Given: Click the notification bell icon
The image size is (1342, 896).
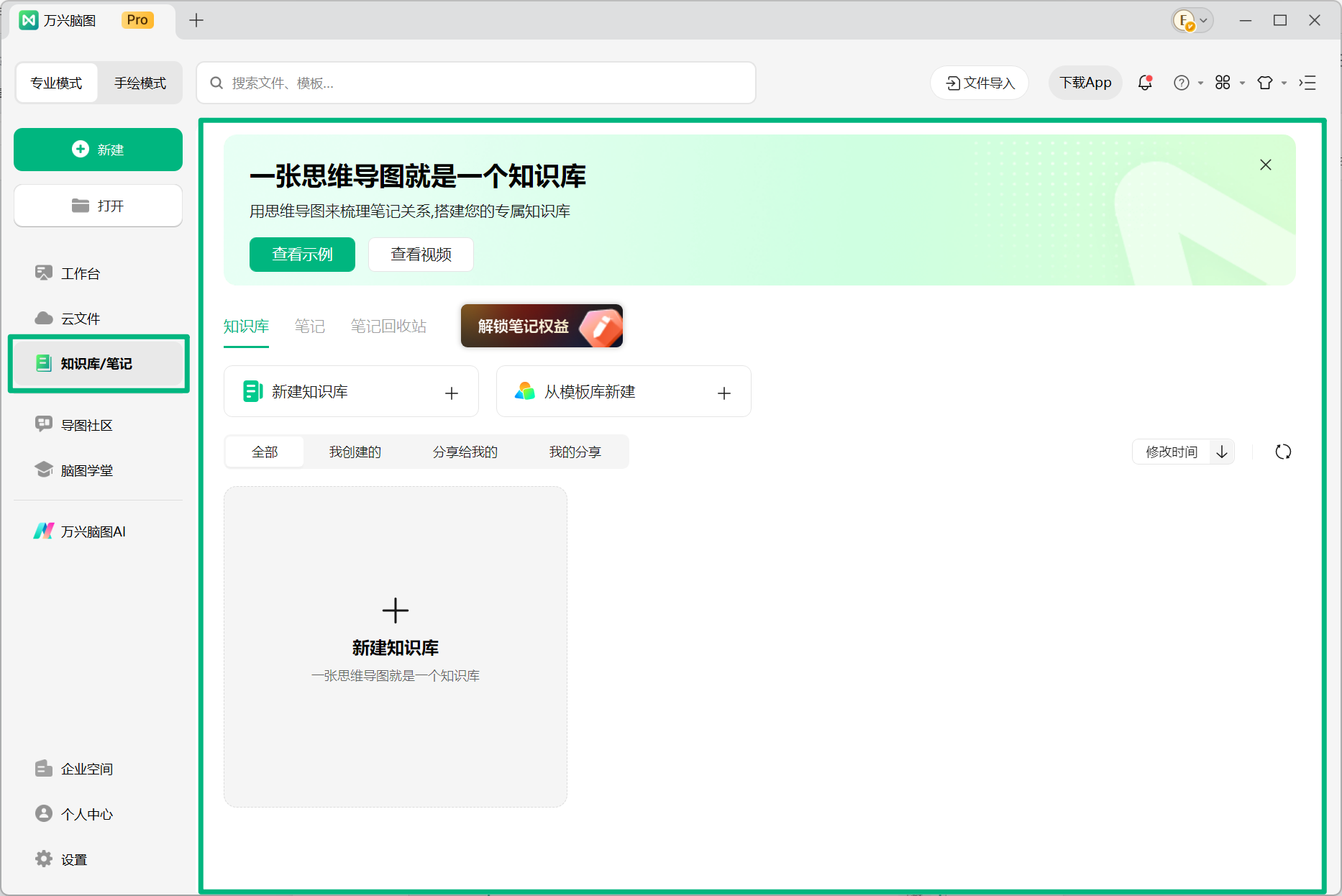Looking at the screenshot, I should [1145, 83].
